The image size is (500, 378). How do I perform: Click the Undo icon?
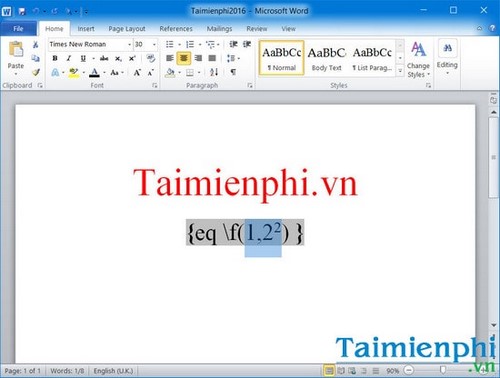tap(35, 12)
